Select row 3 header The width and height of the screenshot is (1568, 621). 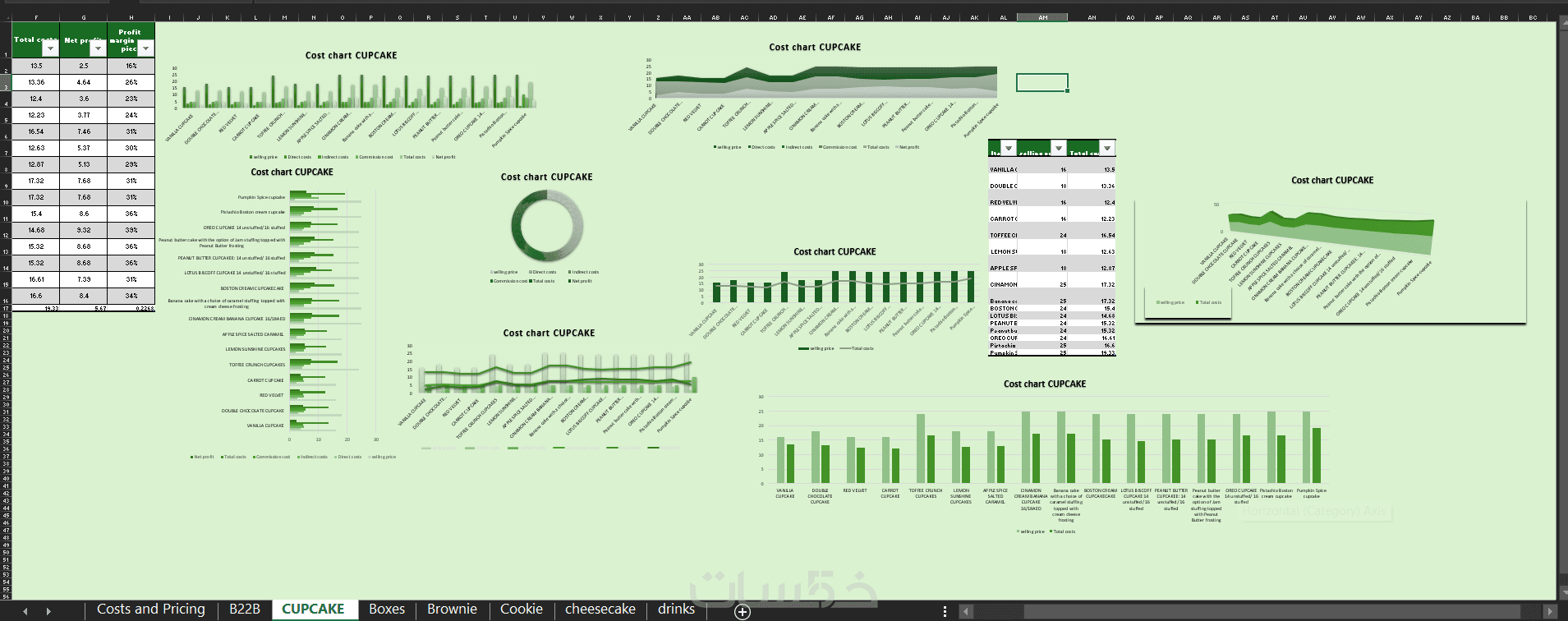pyautogui.click(x=6, y=82)
